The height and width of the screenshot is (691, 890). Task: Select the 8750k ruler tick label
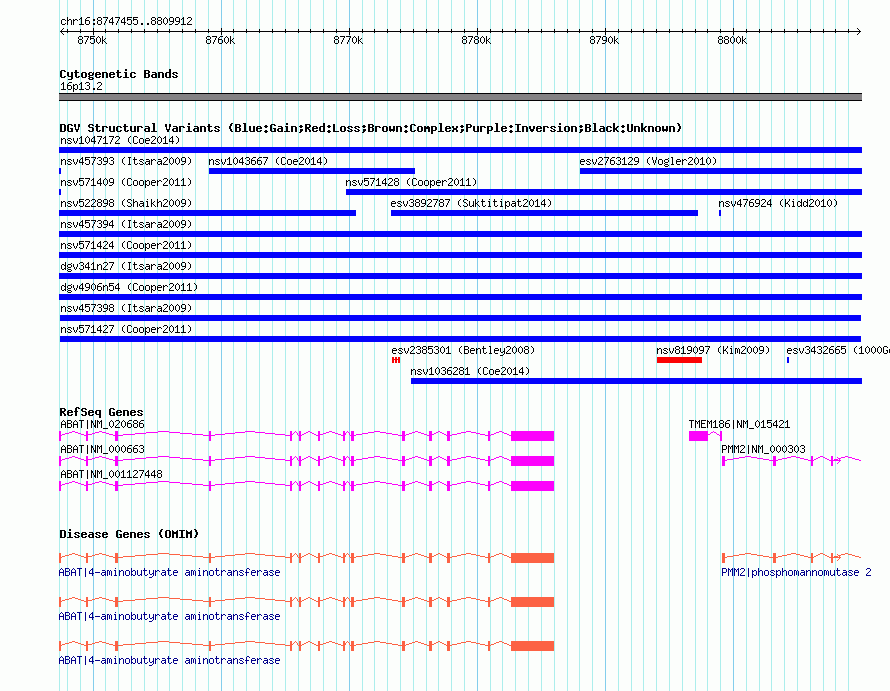(x=92, y=40)
